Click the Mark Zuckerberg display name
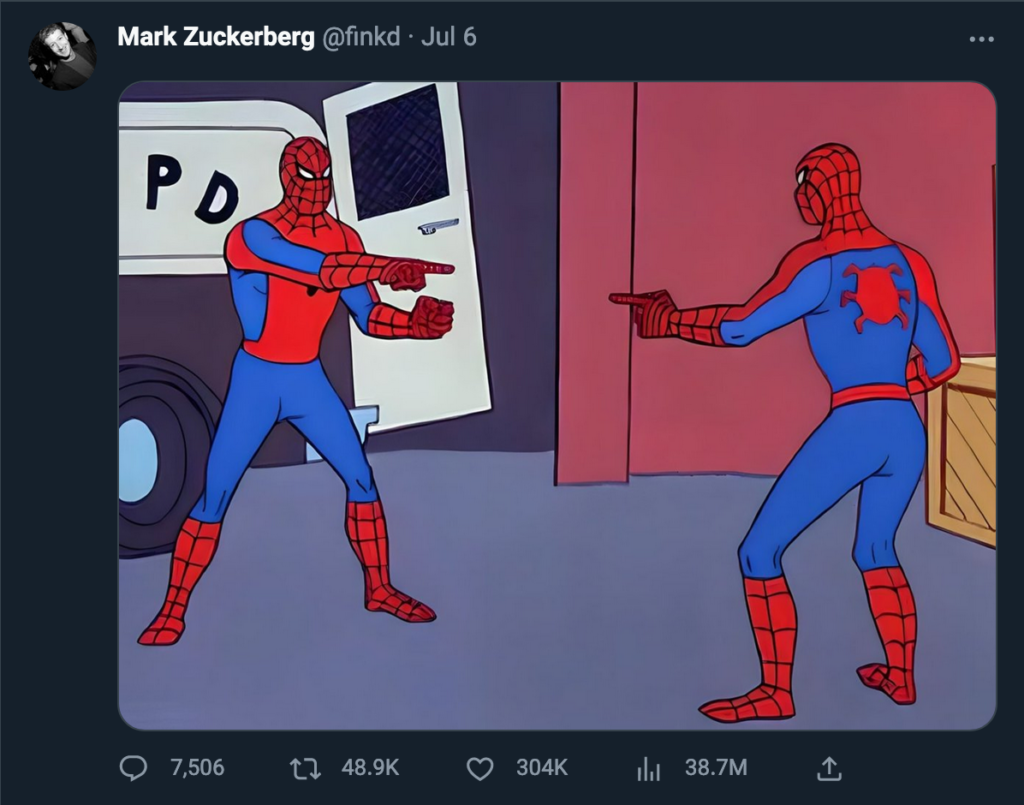 pyautogui.click(x=216, y=37)
